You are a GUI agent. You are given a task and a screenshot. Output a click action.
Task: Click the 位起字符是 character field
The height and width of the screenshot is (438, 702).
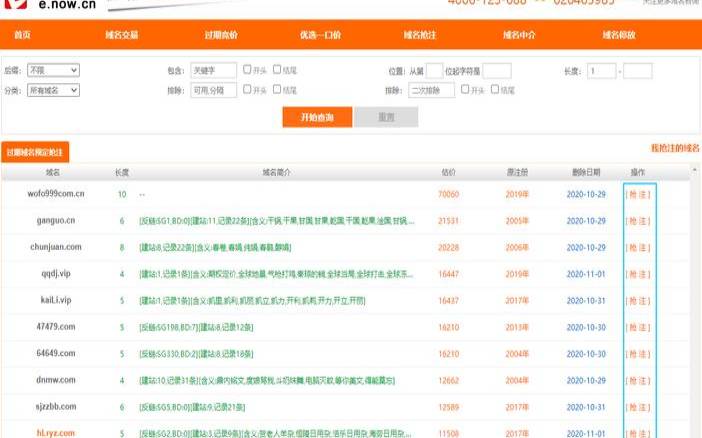[497, 71]
